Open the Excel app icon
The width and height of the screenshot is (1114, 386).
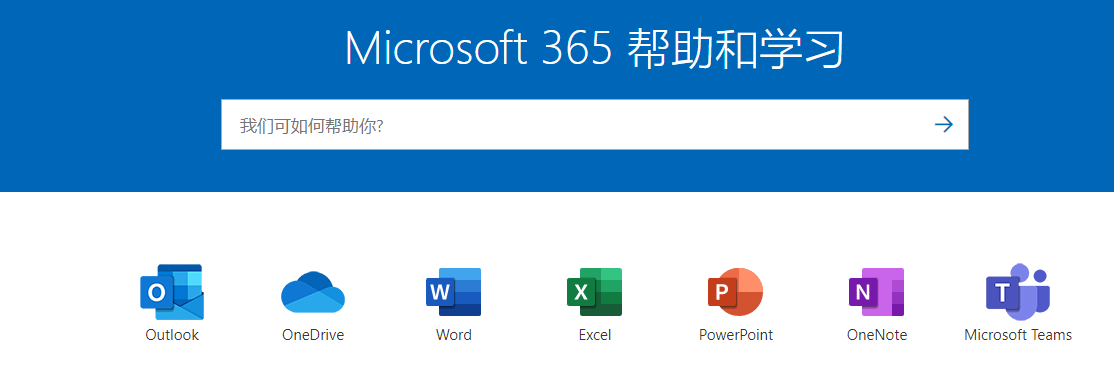pyautogui.click(x=595, y=292)
